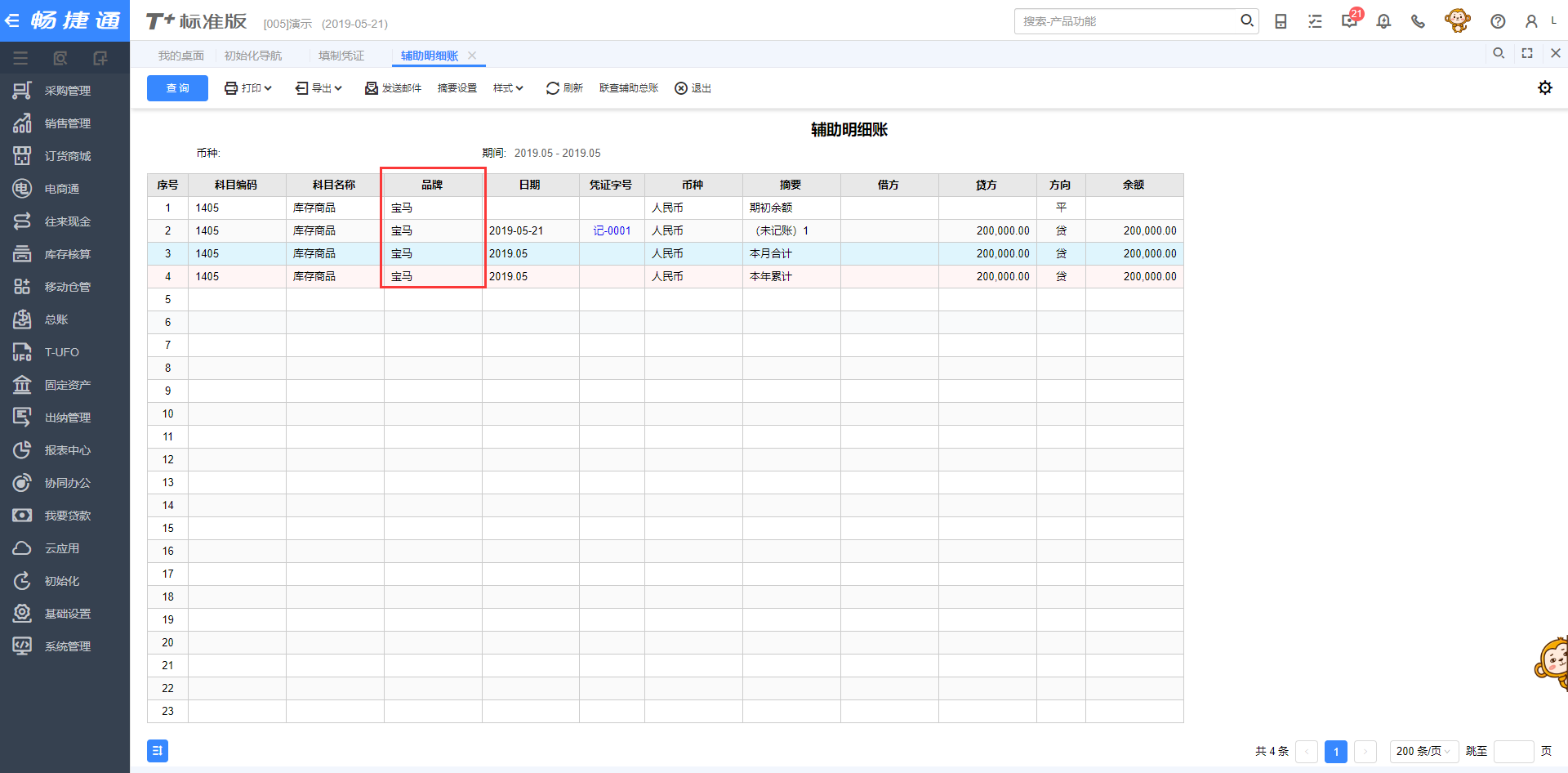Screen dimensions: 1568x773
Task: Open notification bell icon
Action: (1383, 21)
